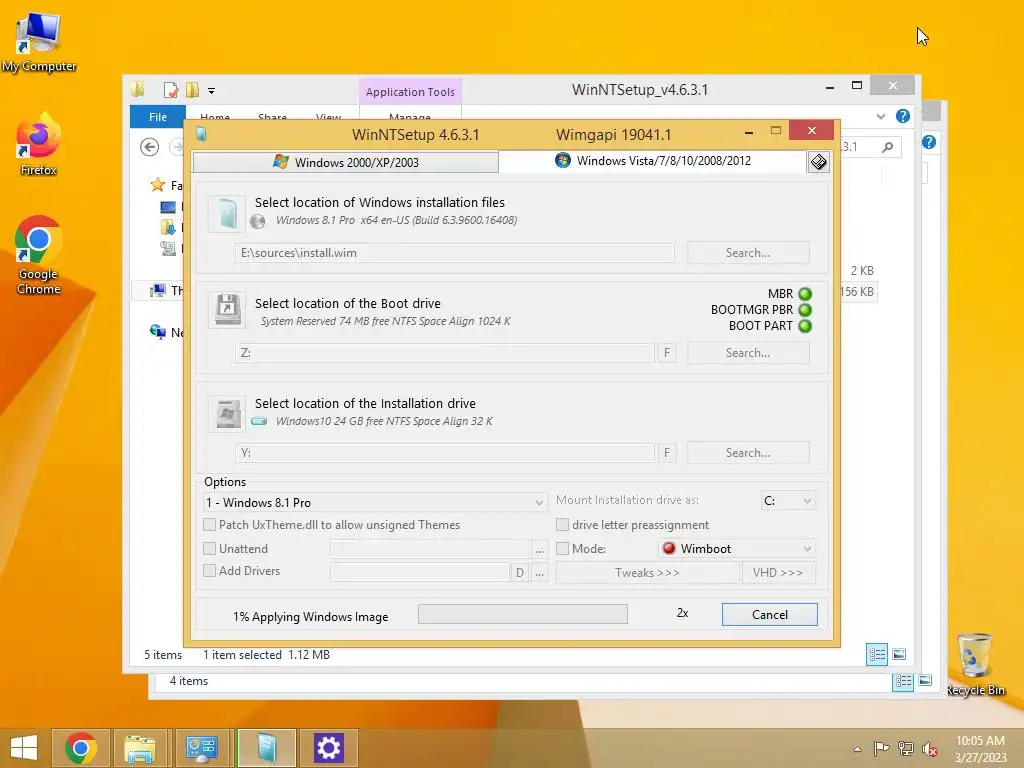Open File Explorer taskbar icon
This screenshot has width=1024, height=768.
tap(139, 748)
